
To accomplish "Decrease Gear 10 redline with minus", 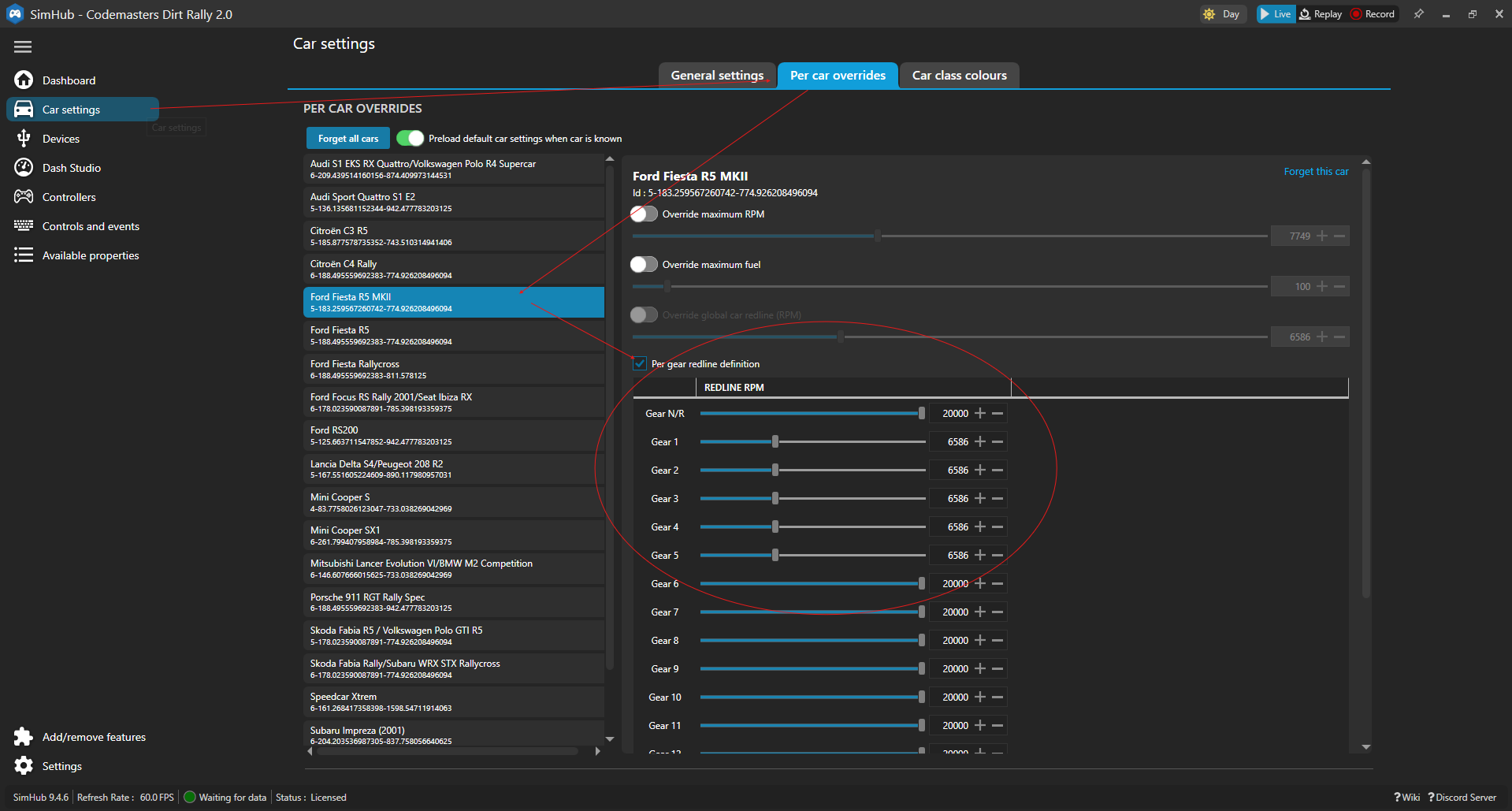I will [997, 697].
